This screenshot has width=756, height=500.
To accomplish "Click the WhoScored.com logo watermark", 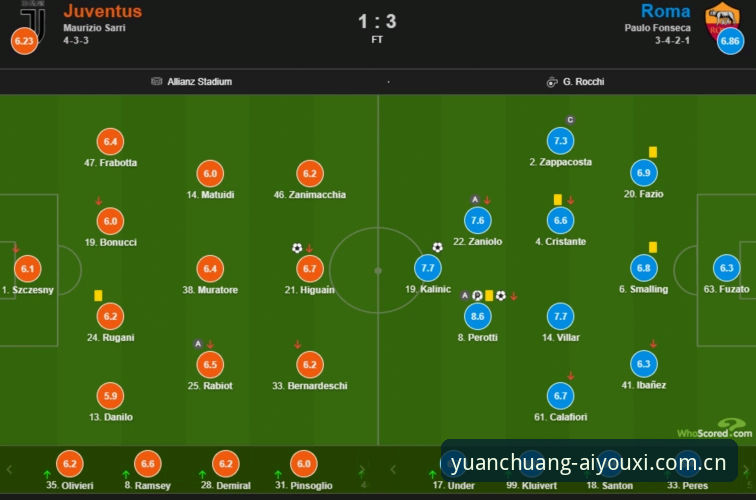I will (x=715, y=429).
